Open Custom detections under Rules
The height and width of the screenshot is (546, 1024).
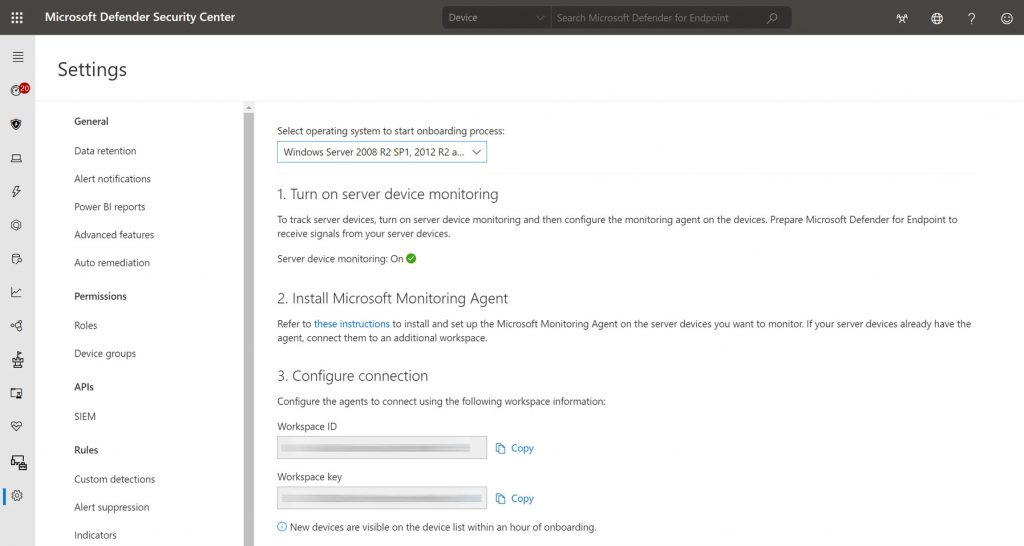114,479
